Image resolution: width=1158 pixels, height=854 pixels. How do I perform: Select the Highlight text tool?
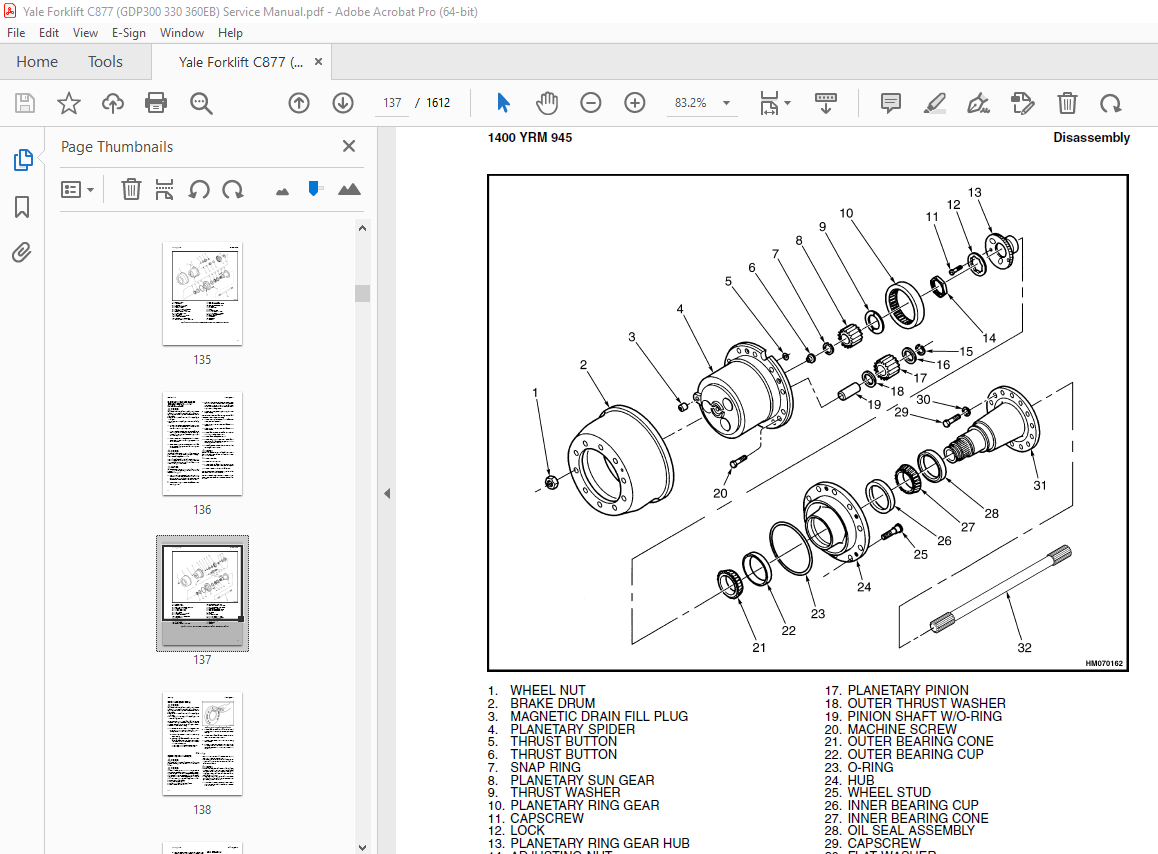click(934, 103)
